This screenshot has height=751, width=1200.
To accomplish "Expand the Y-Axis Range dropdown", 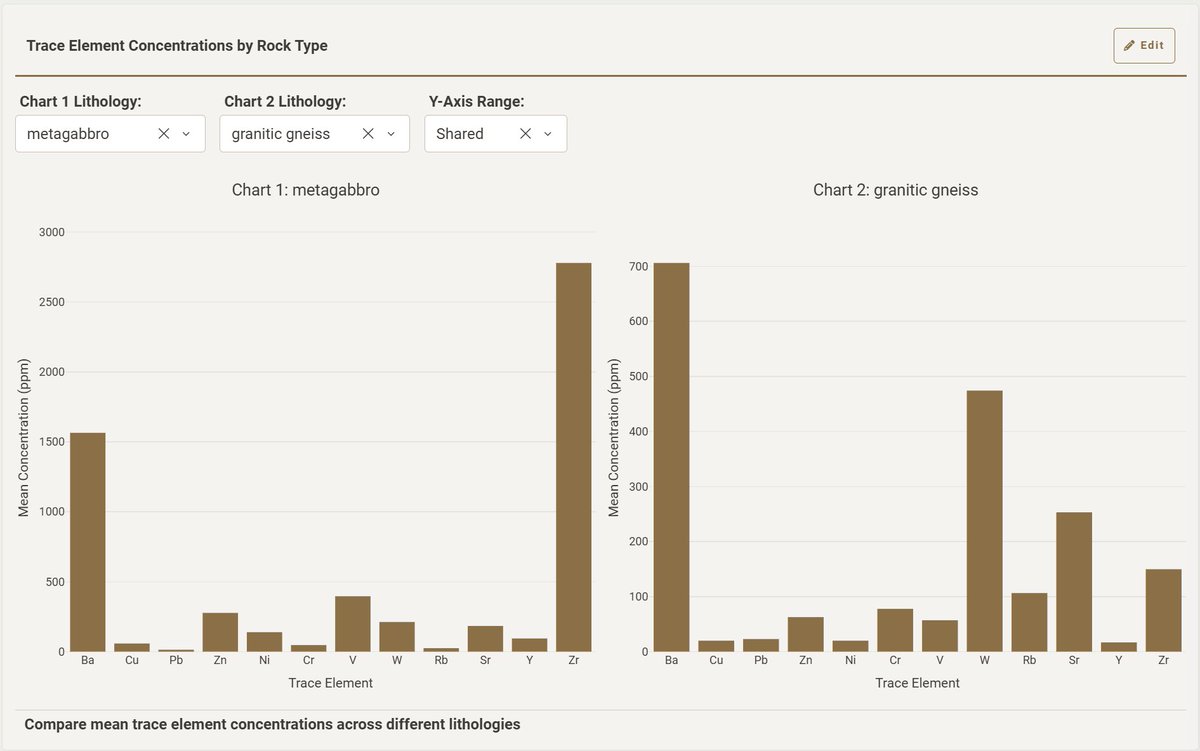I will pyautogui.click(x=546, y=133).
